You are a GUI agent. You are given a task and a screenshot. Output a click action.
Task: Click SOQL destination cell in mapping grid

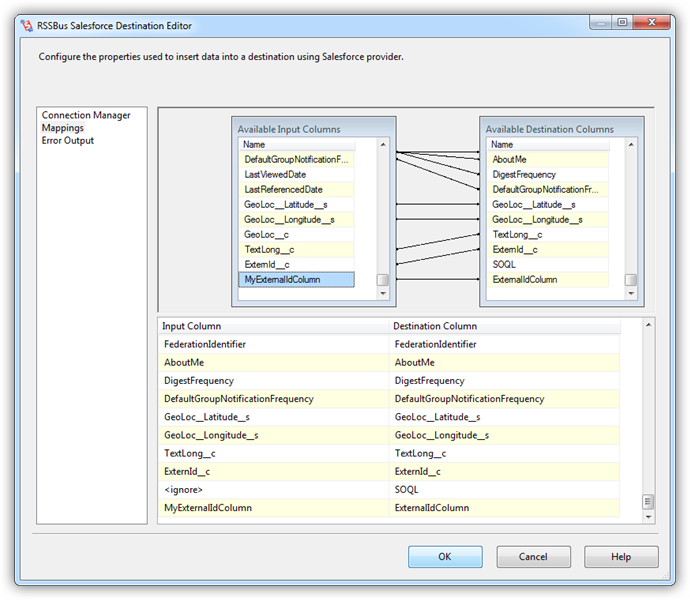505,490
